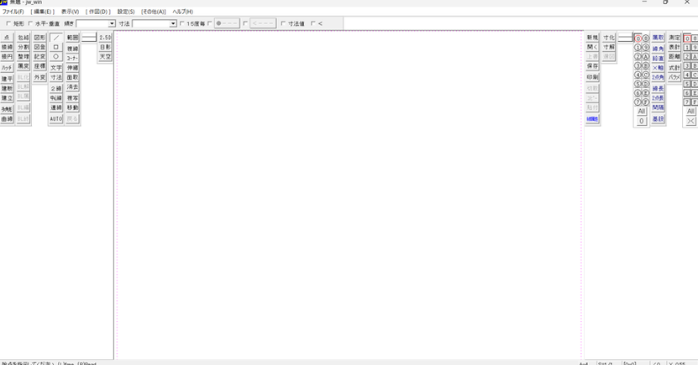
Task: Select the 中心線 center line tool
Action: click(56, 98)
